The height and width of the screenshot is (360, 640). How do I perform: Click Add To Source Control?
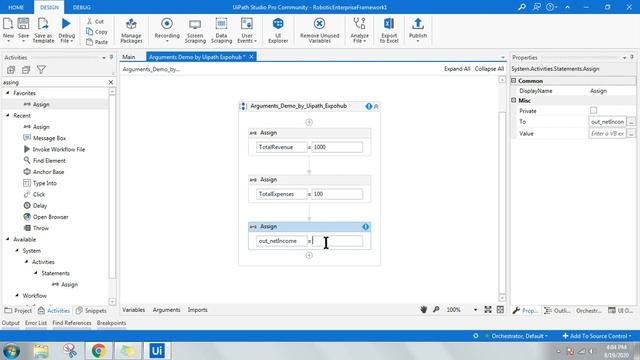pos(597,336)
